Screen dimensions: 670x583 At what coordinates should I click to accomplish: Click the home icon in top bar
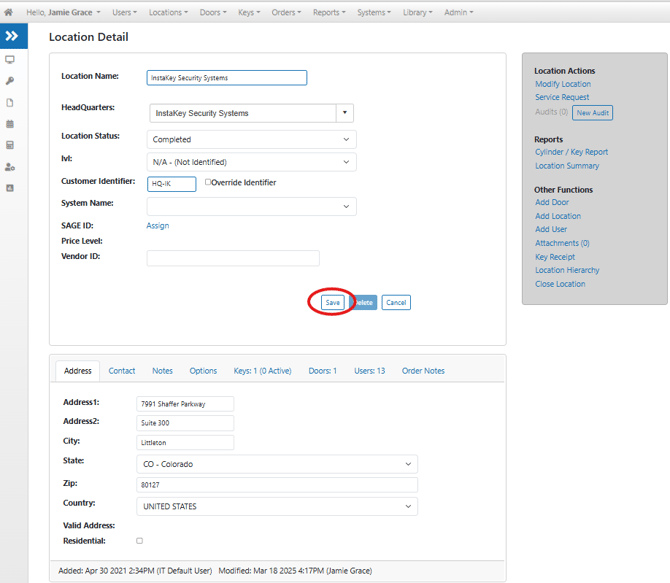(x=9, y=13)
